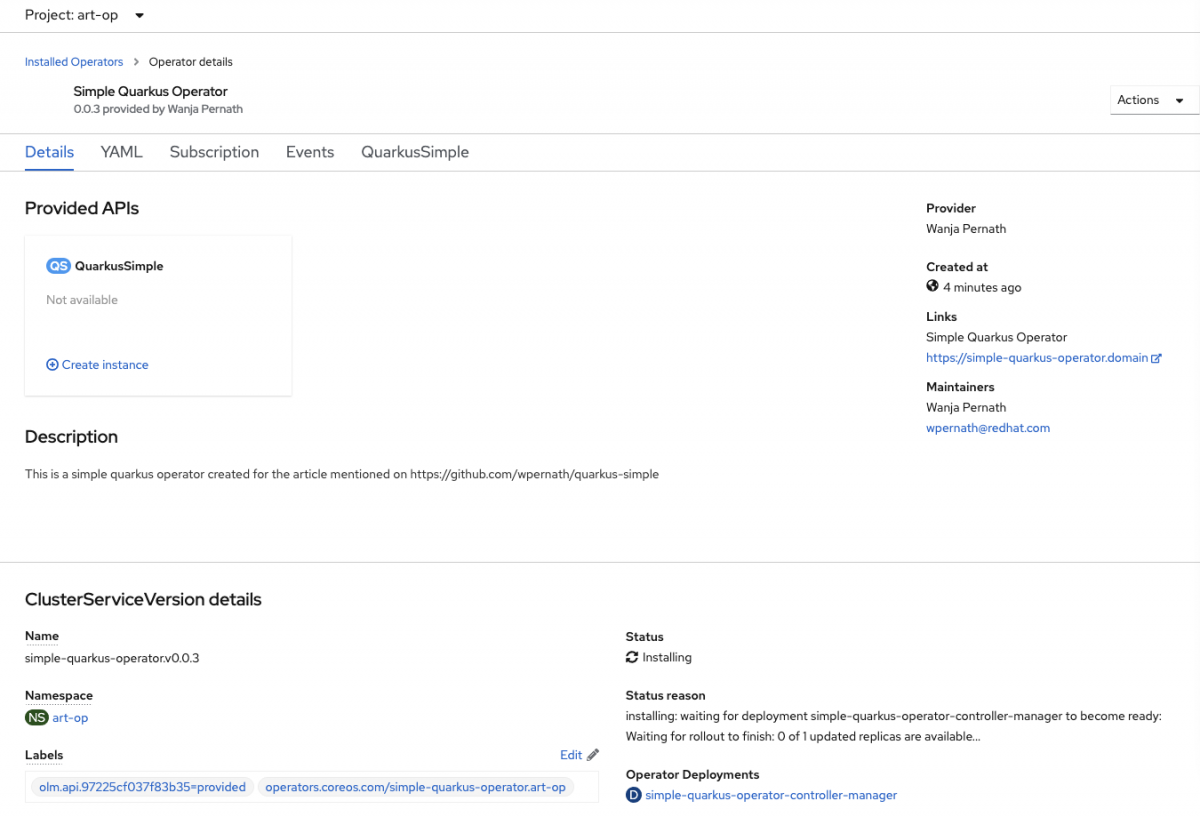Image resolution: width=1200 pixels, height=817 pixels.
Task: Expand the Project caret arrow
Action: [138, 15]
